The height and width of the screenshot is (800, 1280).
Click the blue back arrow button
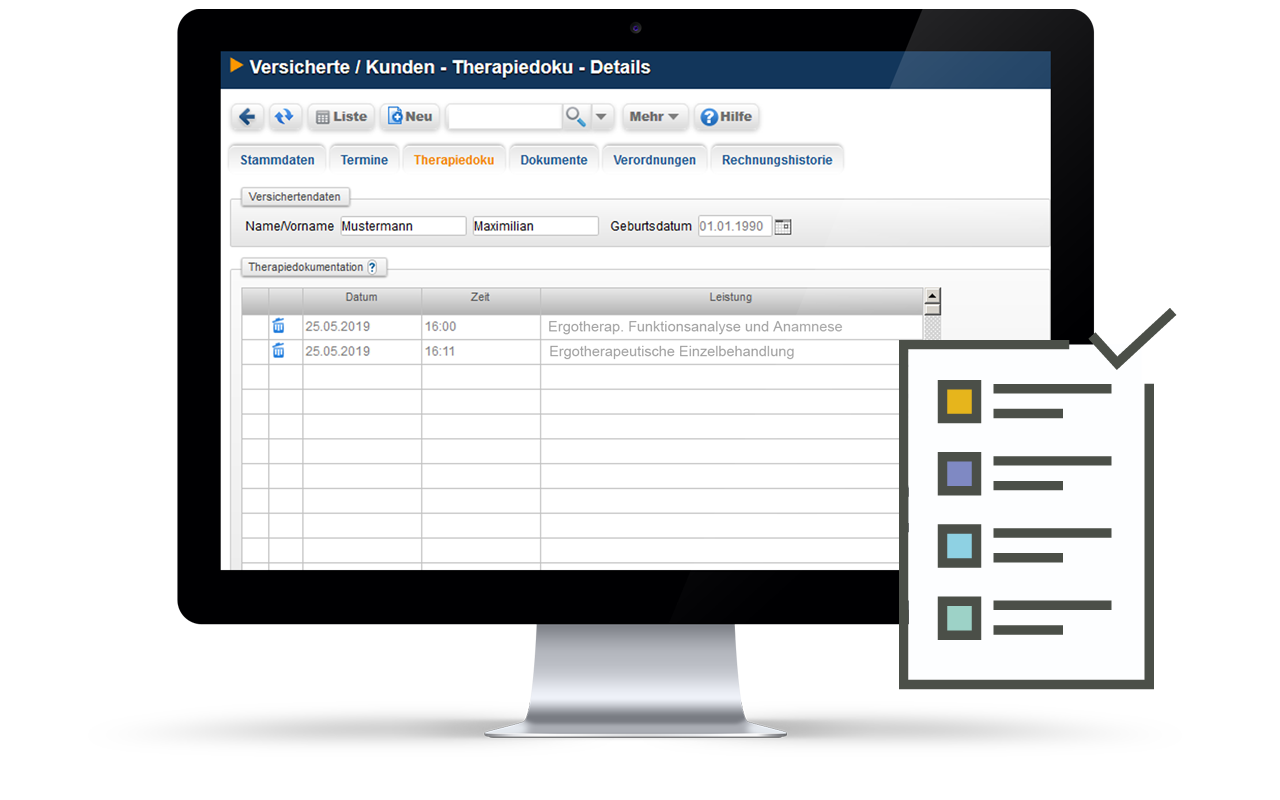(x=247, y=117)
